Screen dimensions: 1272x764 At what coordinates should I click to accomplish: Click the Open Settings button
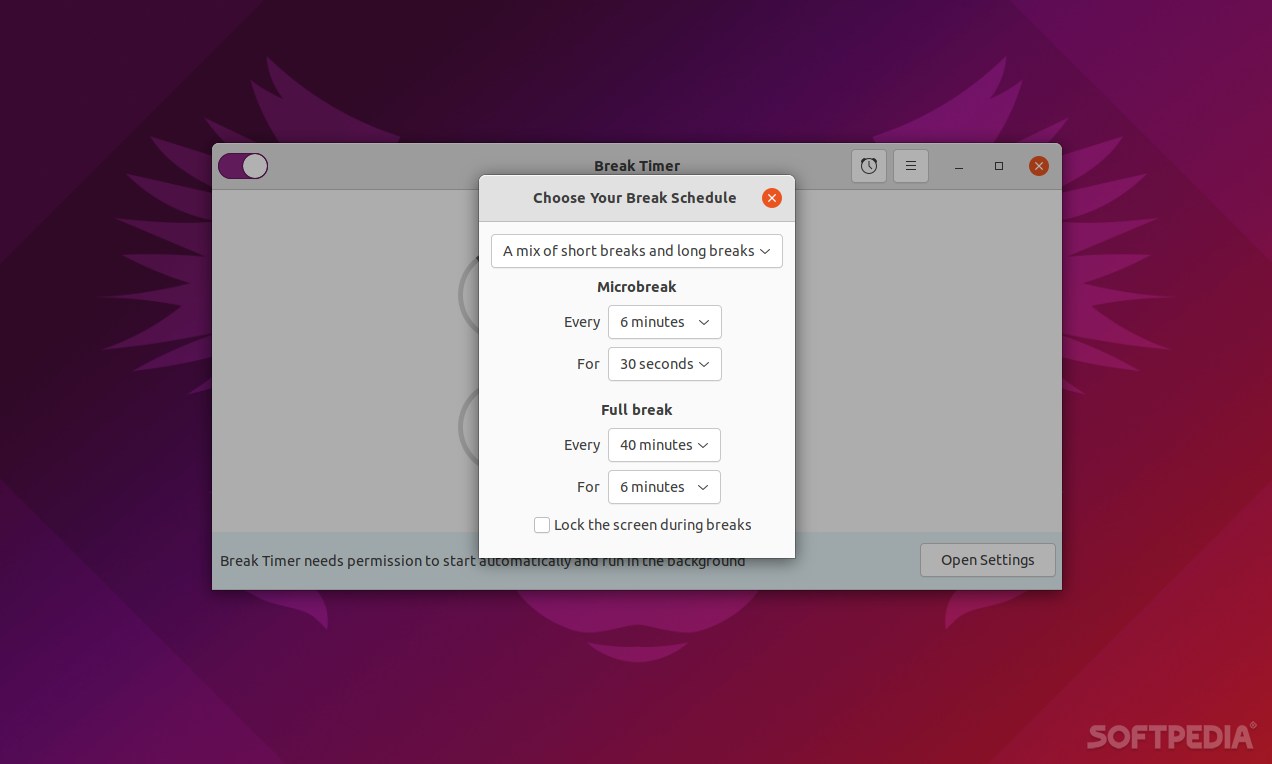coord(988,560)
